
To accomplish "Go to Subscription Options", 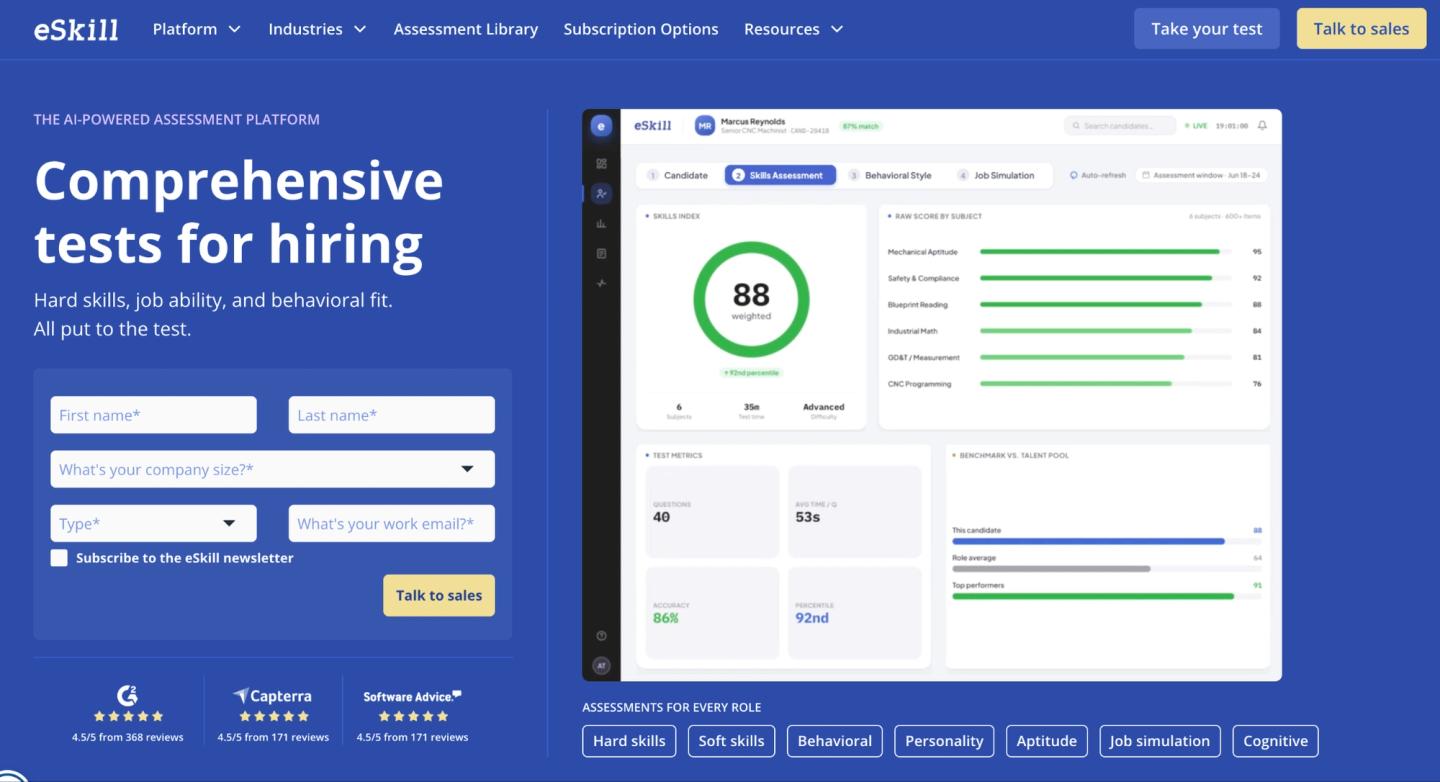I will [x=641, y=29].
